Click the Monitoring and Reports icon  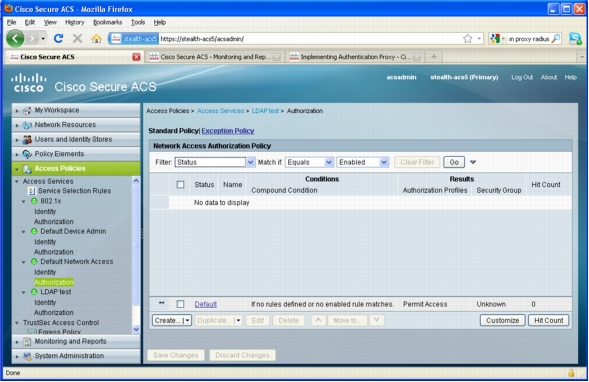tap(27, 341)
